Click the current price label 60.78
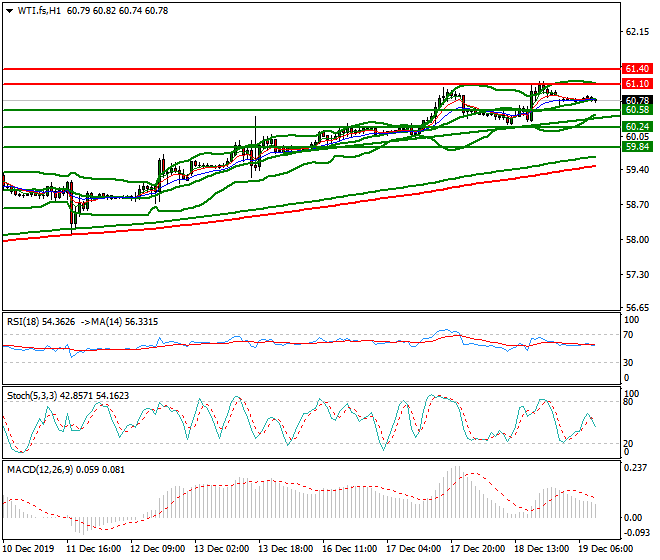This screenshot has width=660, height=560. point(637,101)
